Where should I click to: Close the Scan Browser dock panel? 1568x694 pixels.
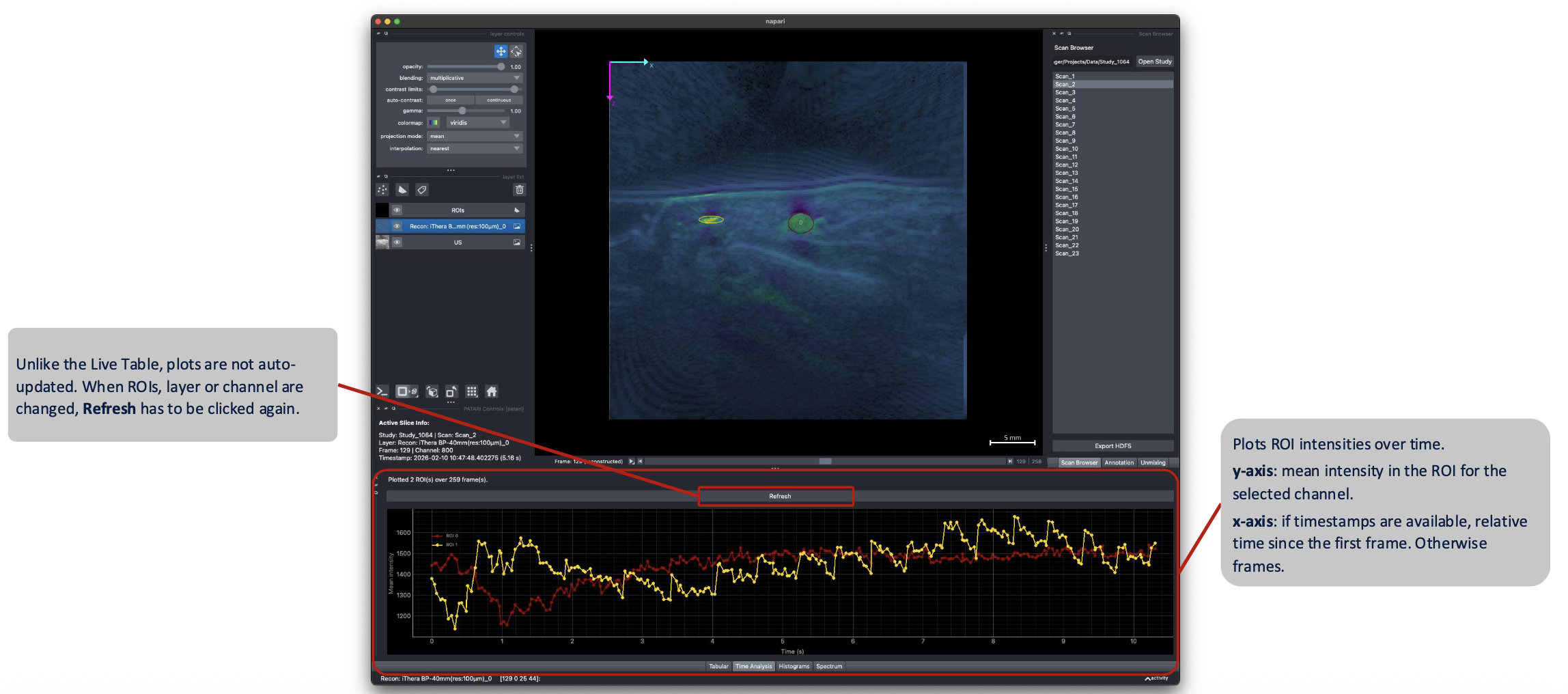pyautogui.click(x=1054, y=33)
